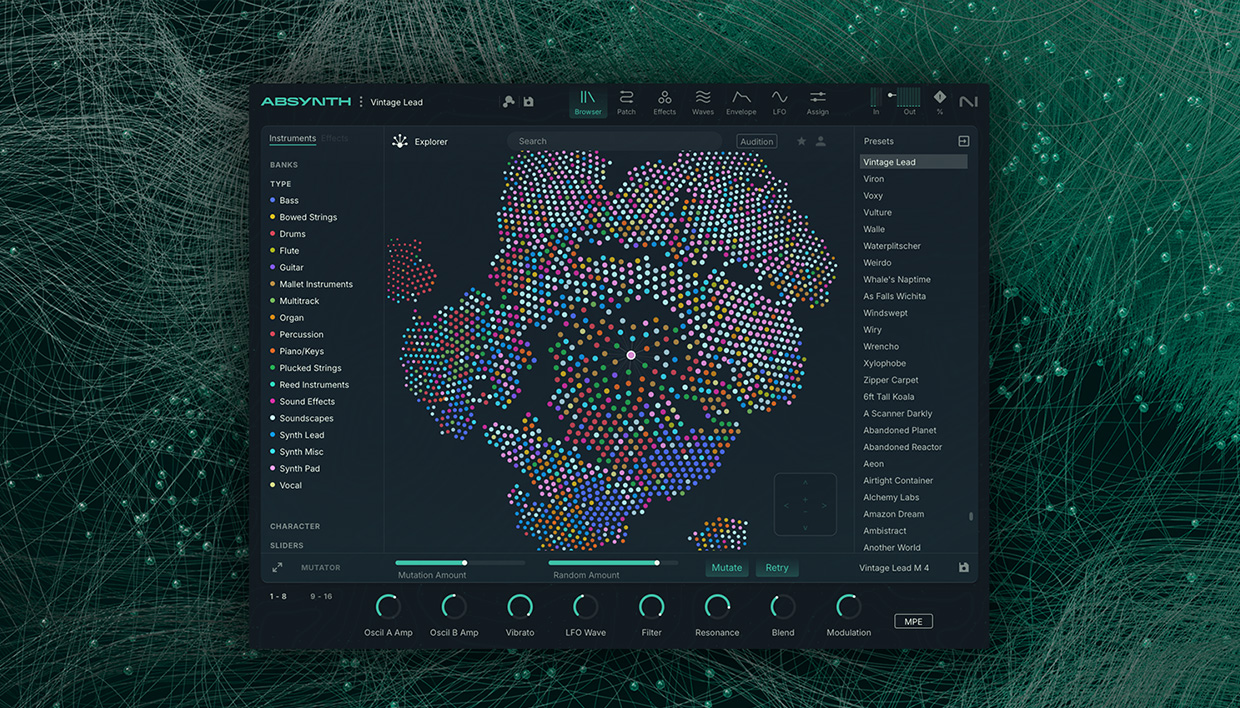Click the save preset icon beside Vintage Lead
The height and width of the screenshot is (708, 1240).
(528, 102)
